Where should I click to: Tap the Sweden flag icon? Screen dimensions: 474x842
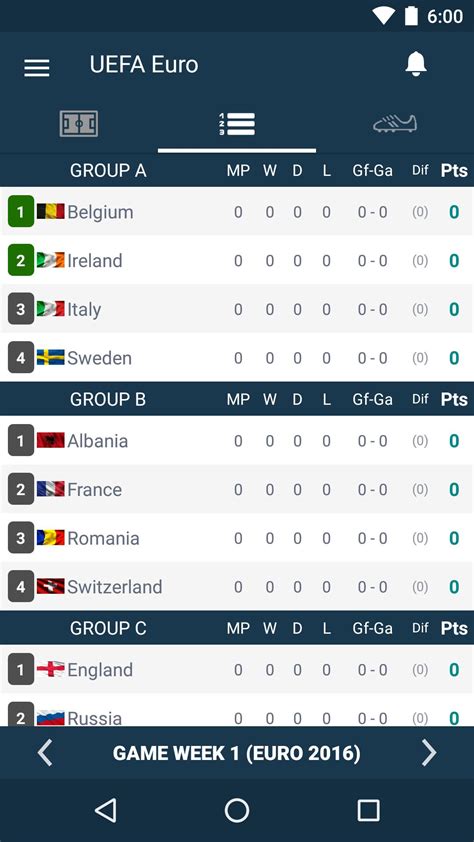50,358
